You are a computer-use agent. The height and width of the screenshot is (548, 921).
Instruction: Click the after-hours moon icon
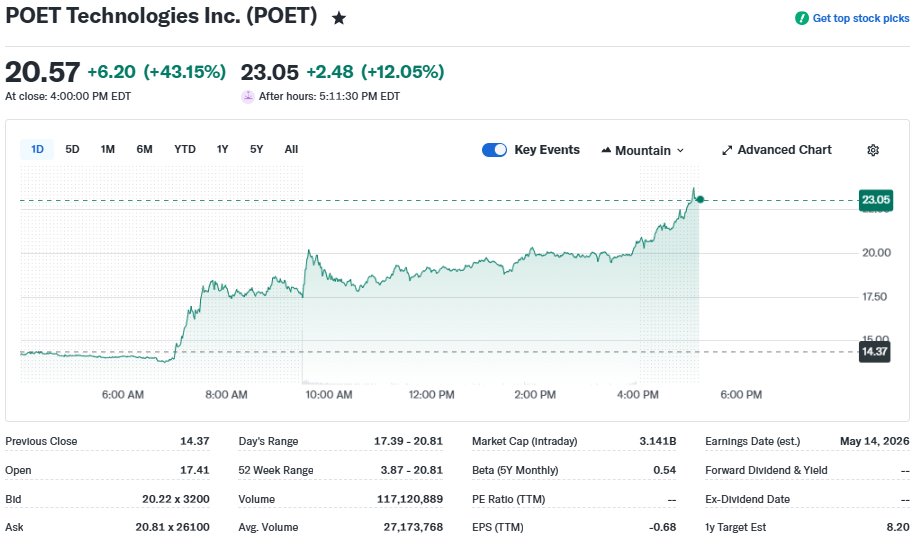(x=248, y=96)
